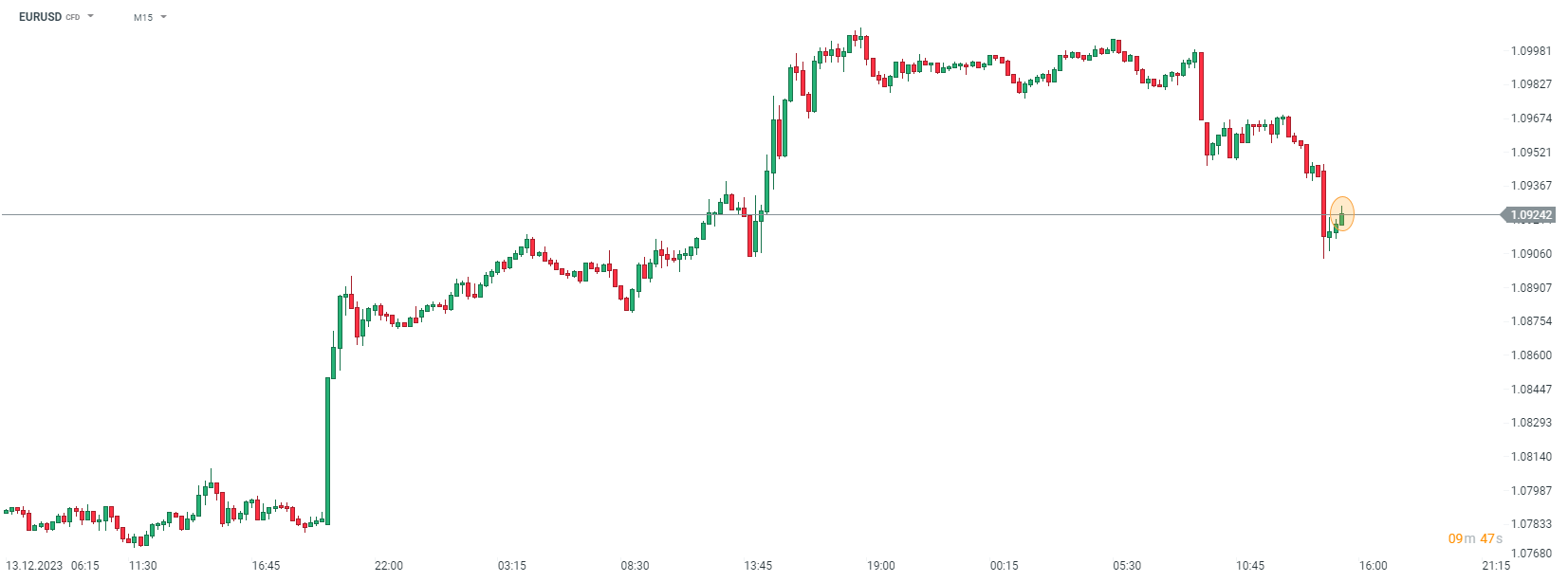The height and width of the screenshot is (582, 1568).
Task: Click the candle countdown timer
Action: [x=1475, y=538]
